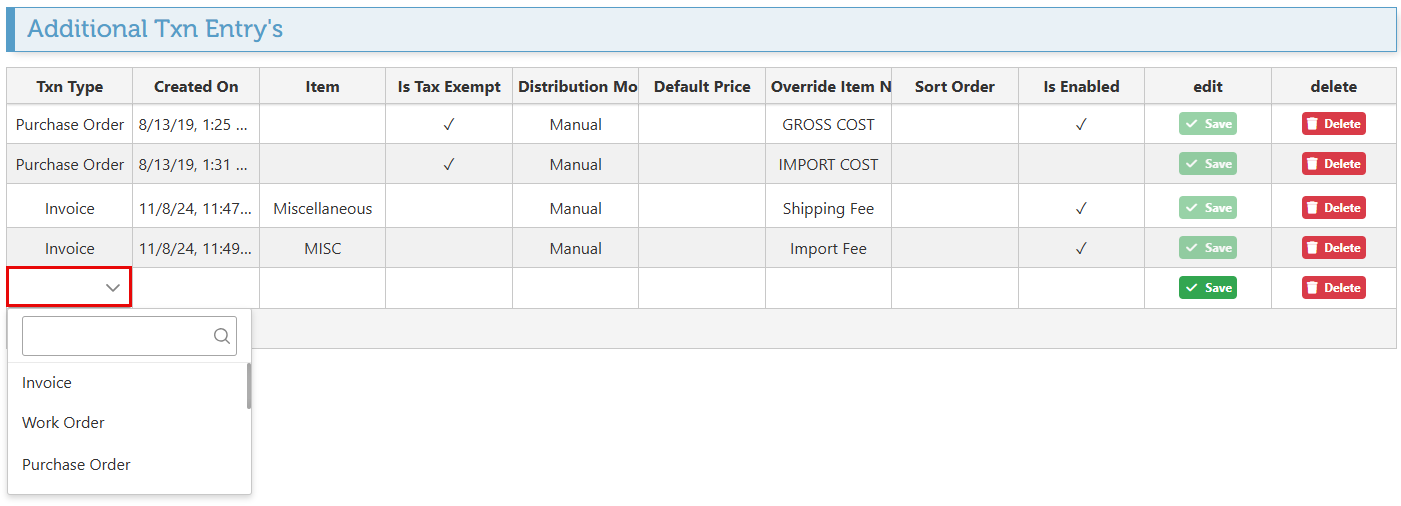The image size is (1401, 506).
Task: Pick Purchase Order in the dropdown list
Action: pyautogui.click(x=76, y=465)
